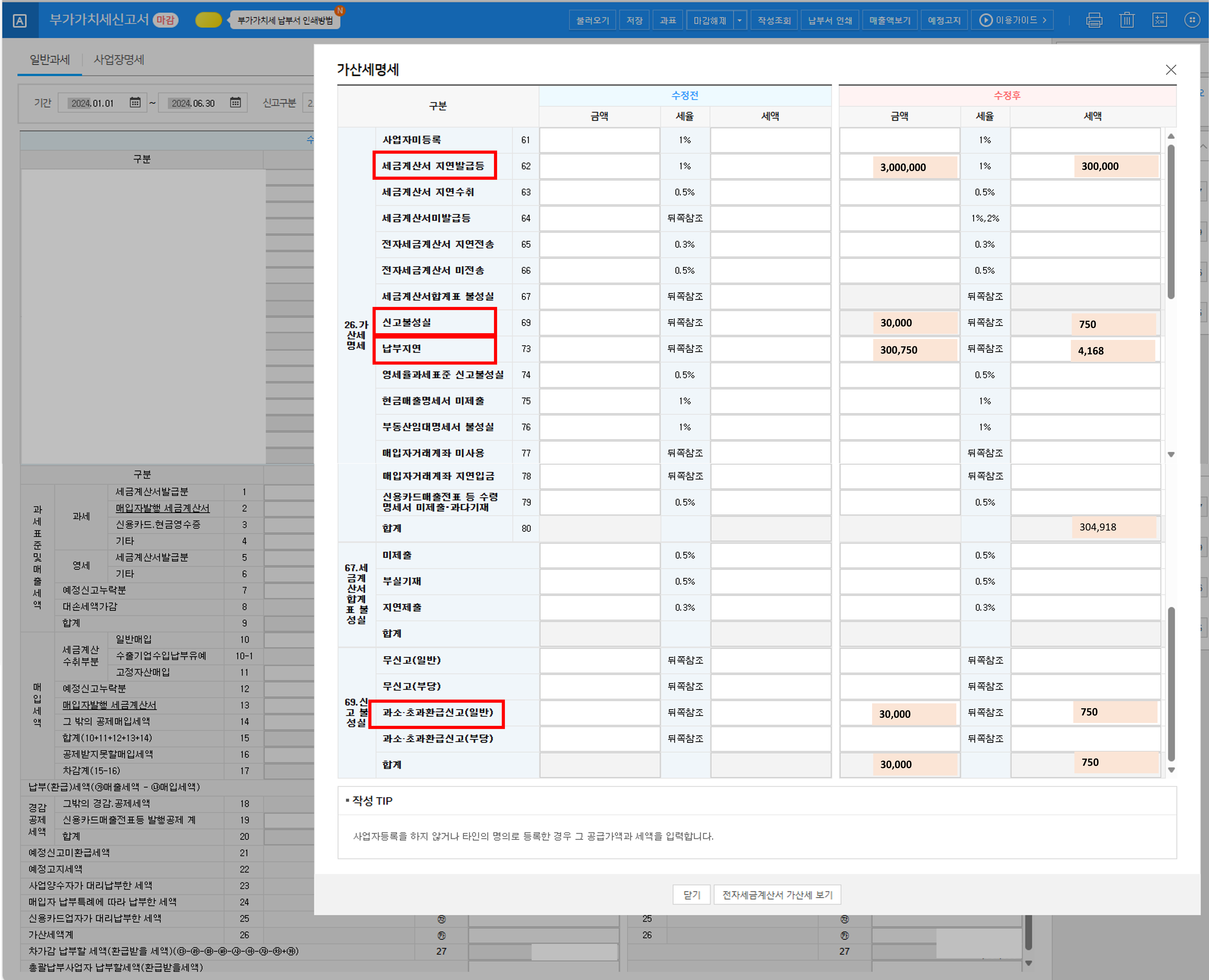Click scroll-up arrow of upper penalty table
Viewport: 1209px width, 980px height.
pyautogui.click(x=1171, y=137)
